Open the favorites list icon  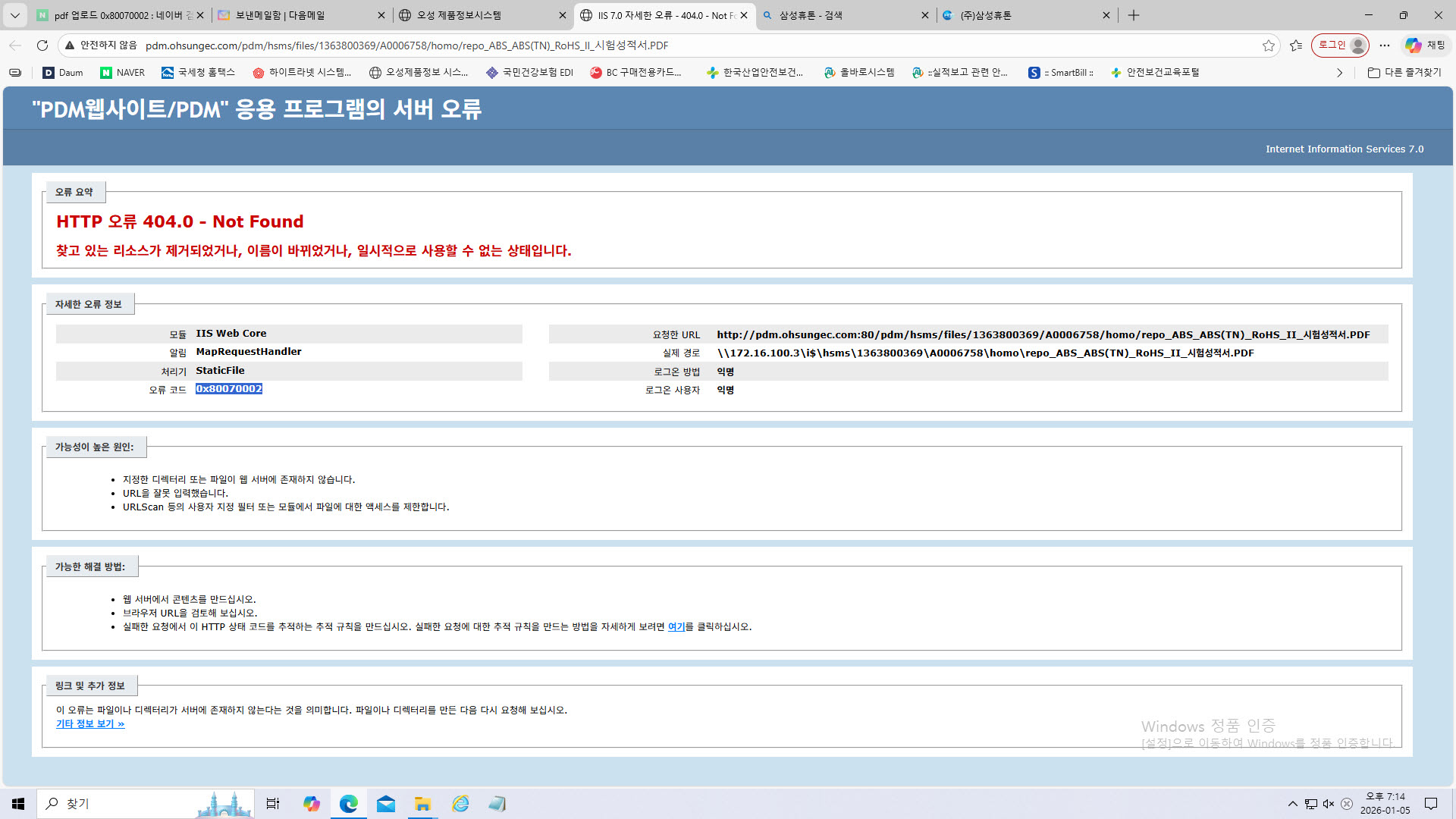tap(1296, 45)
